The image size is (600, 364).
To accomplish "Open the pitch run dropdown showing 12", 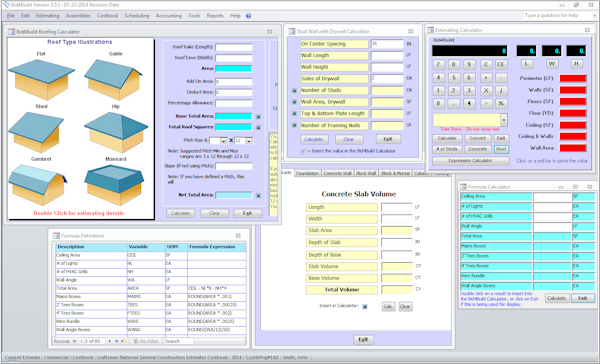I will click(x=249, y=141).
